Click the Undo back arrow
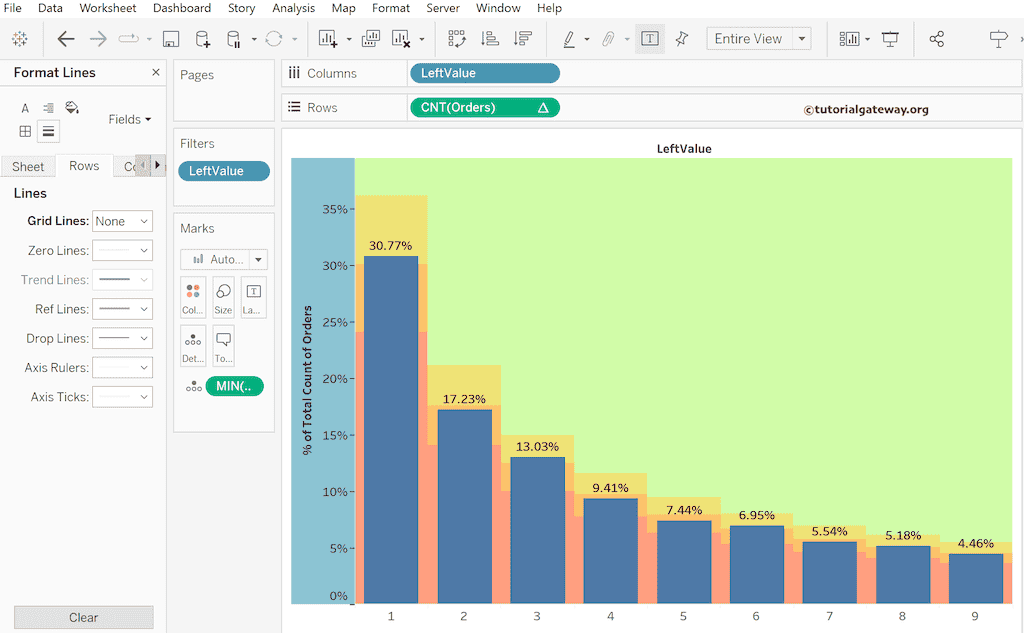The height and width of the screenshot is (633, 1024). (66, 39)
